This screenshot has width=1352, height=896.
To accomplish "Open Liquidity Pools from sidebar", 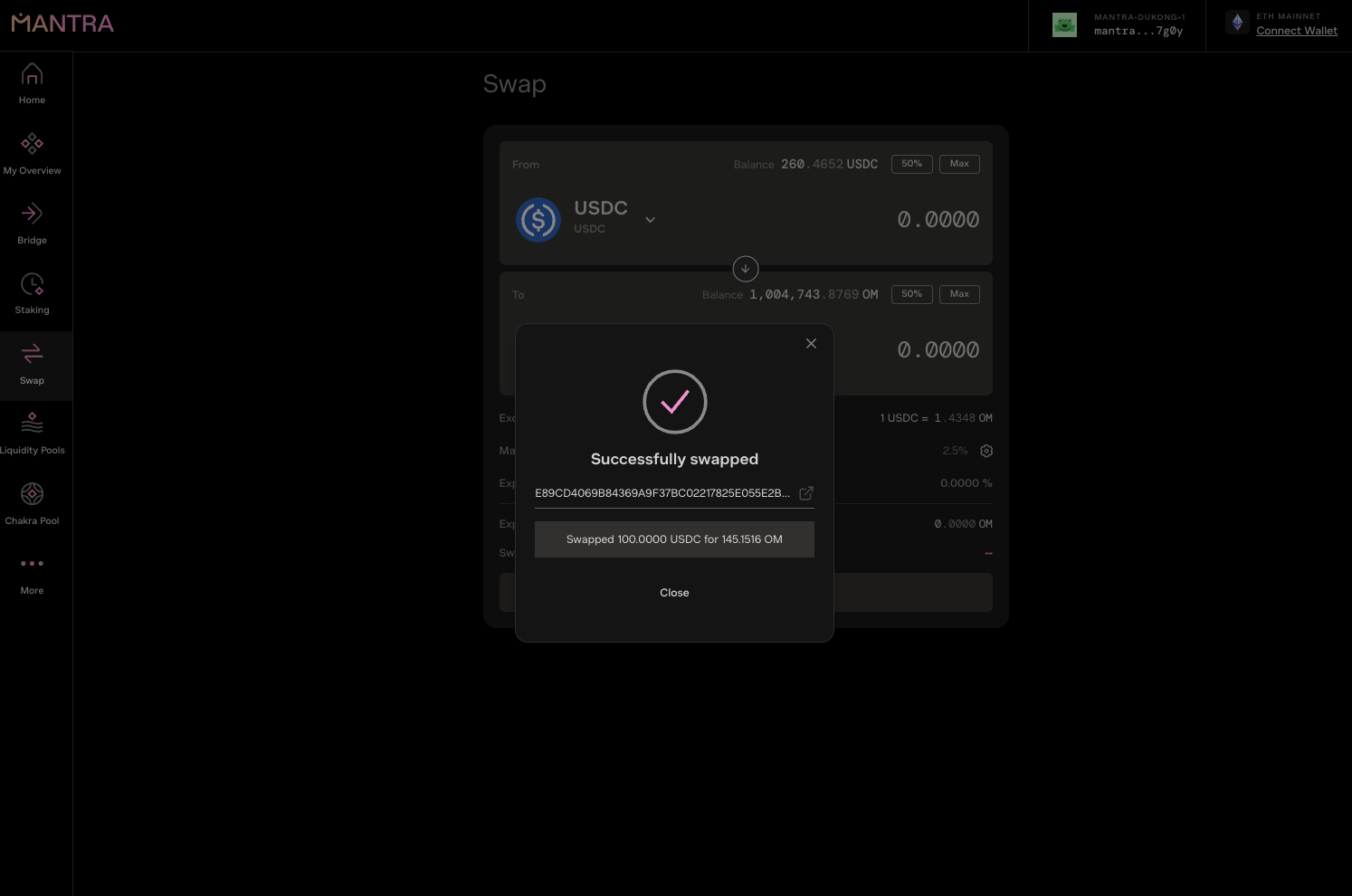I will click(32, 434).
